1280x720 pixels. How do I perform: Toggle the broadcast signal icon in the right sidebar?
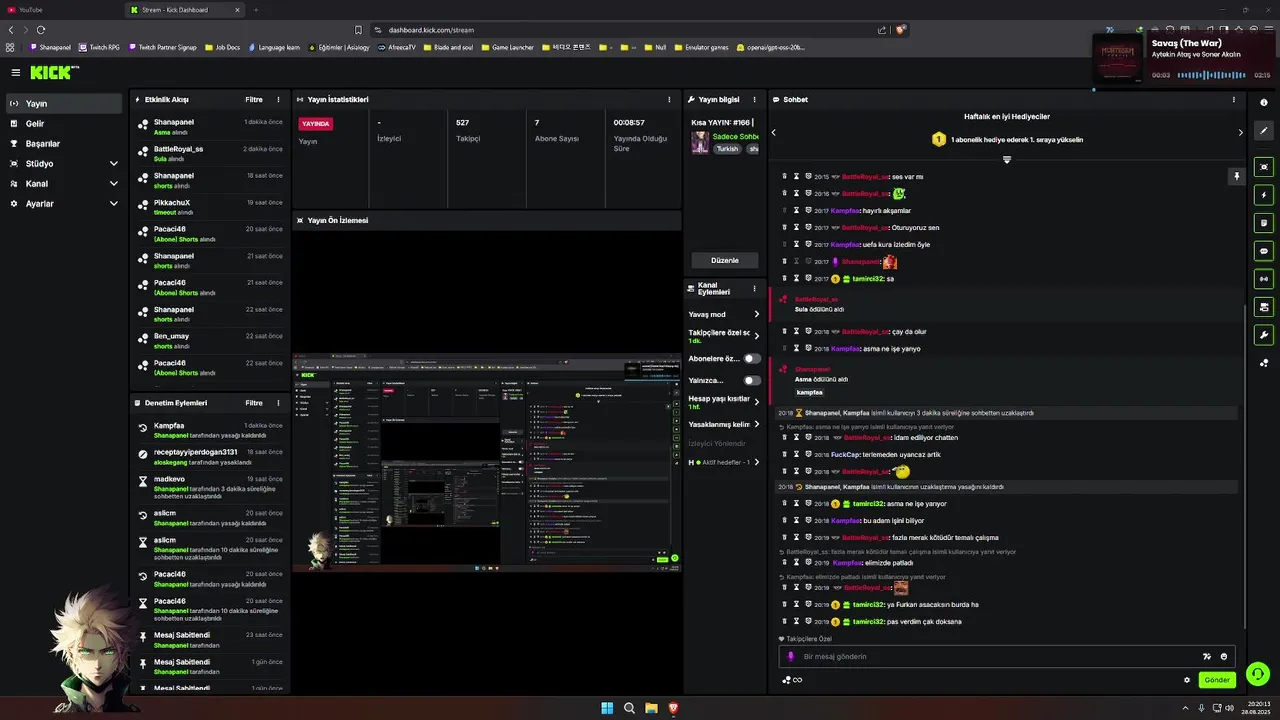tap(1264, 279)
